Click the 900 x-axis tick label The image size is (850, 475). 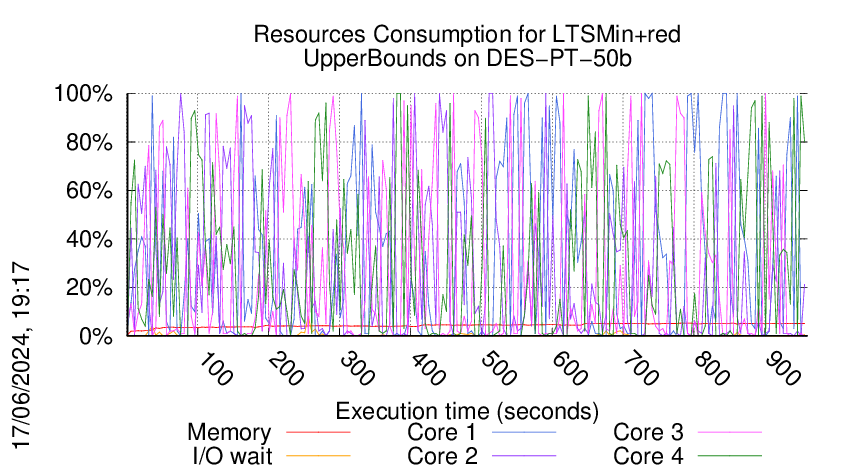(783, 369)
